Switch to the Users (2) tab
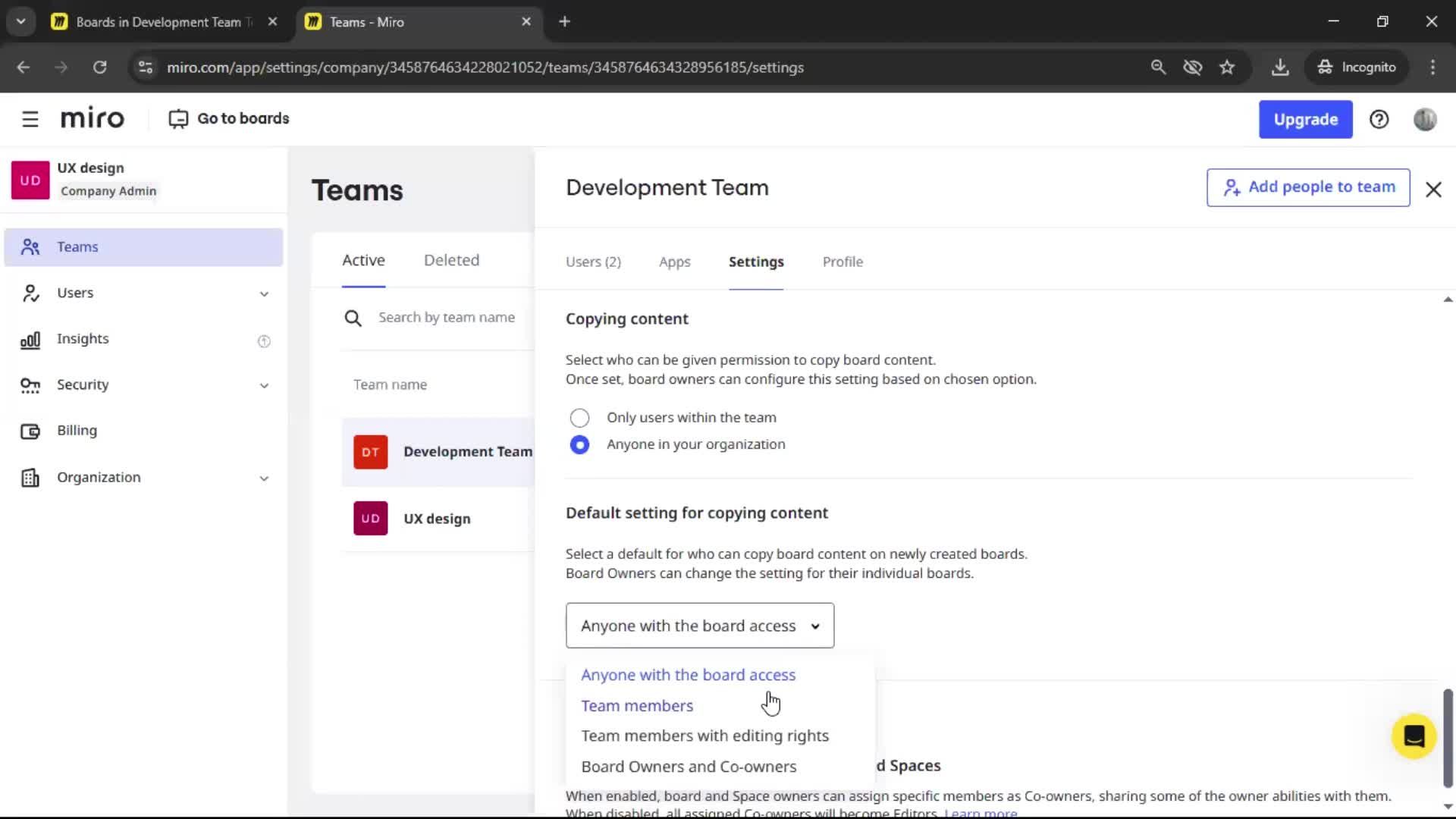 coord(593,262)
